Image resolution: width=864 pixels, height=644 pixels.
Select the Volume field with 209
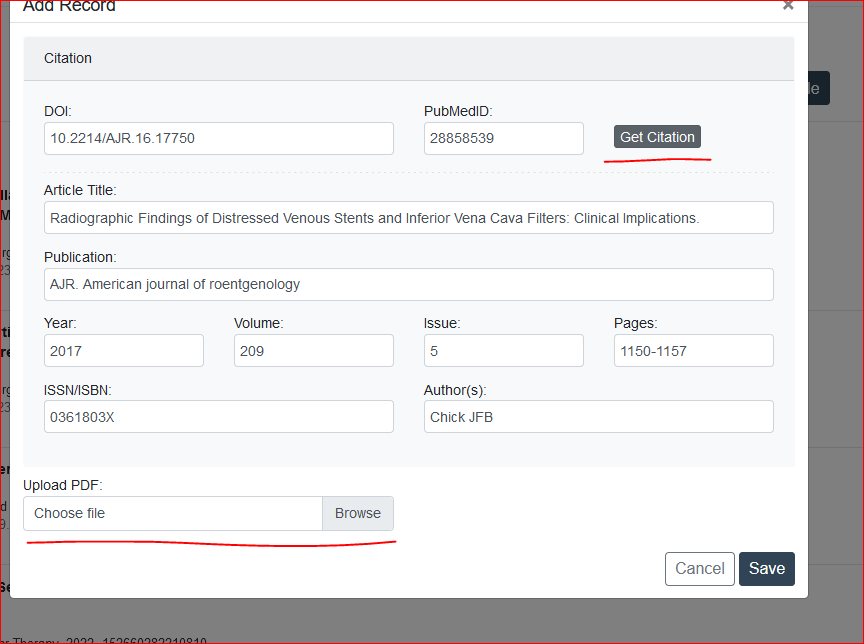click(314, 350)
